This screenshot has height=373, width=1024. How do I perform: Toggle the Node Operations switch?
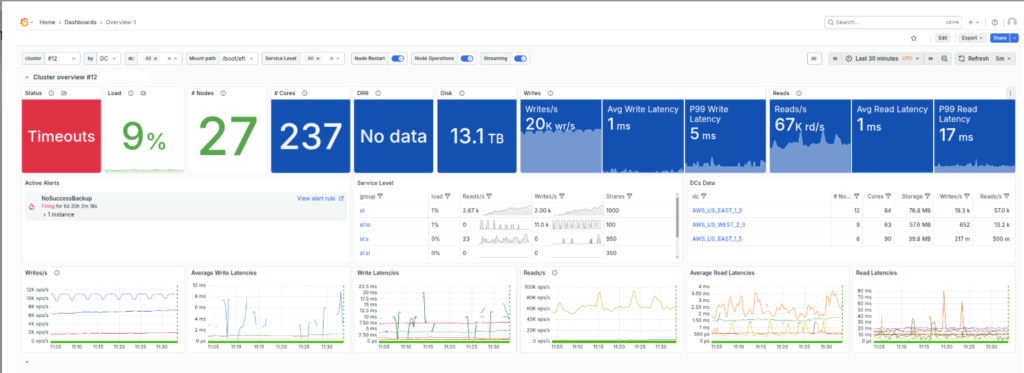point(466,59)
